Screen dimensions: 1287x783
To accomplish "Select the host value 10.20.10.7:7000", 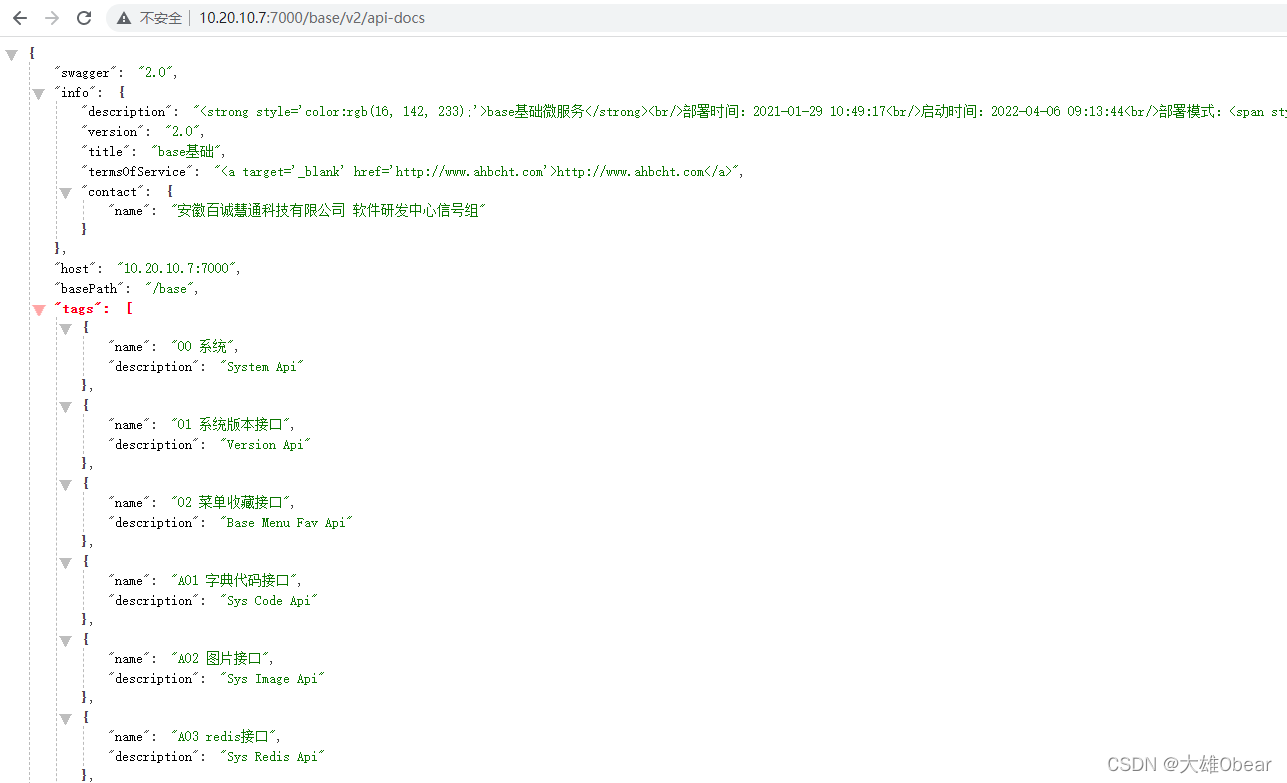I will point(178,268).
